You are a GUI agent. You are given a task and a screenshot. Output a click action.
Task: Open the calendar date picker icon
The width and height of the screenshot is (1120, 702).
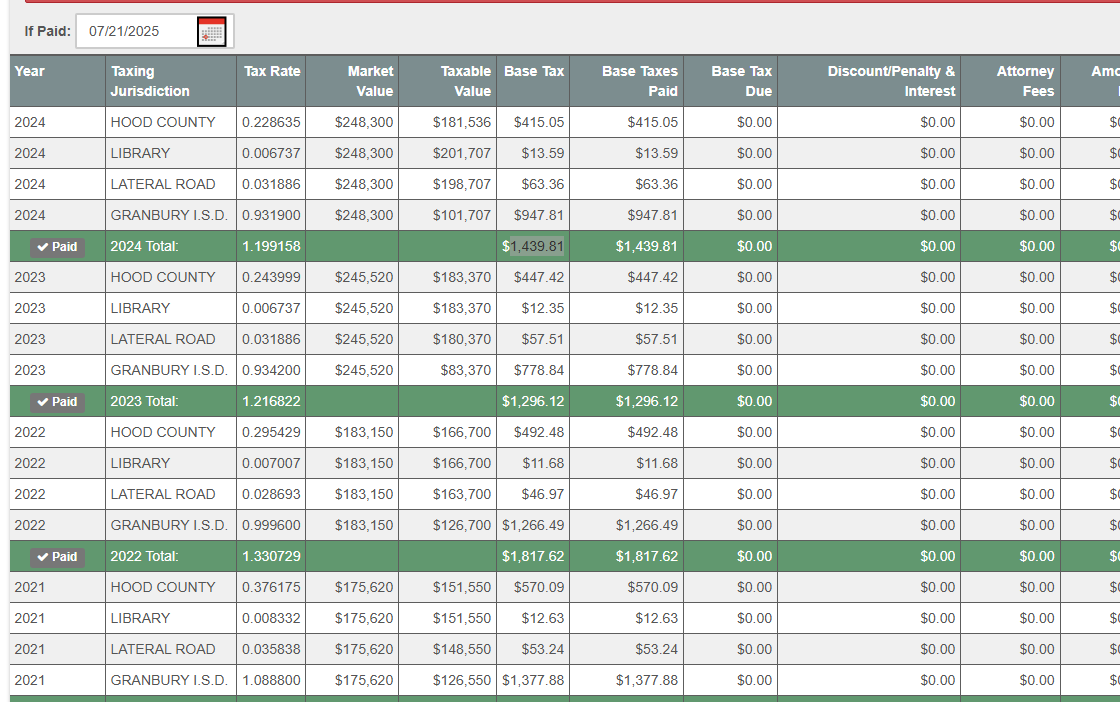211,32
